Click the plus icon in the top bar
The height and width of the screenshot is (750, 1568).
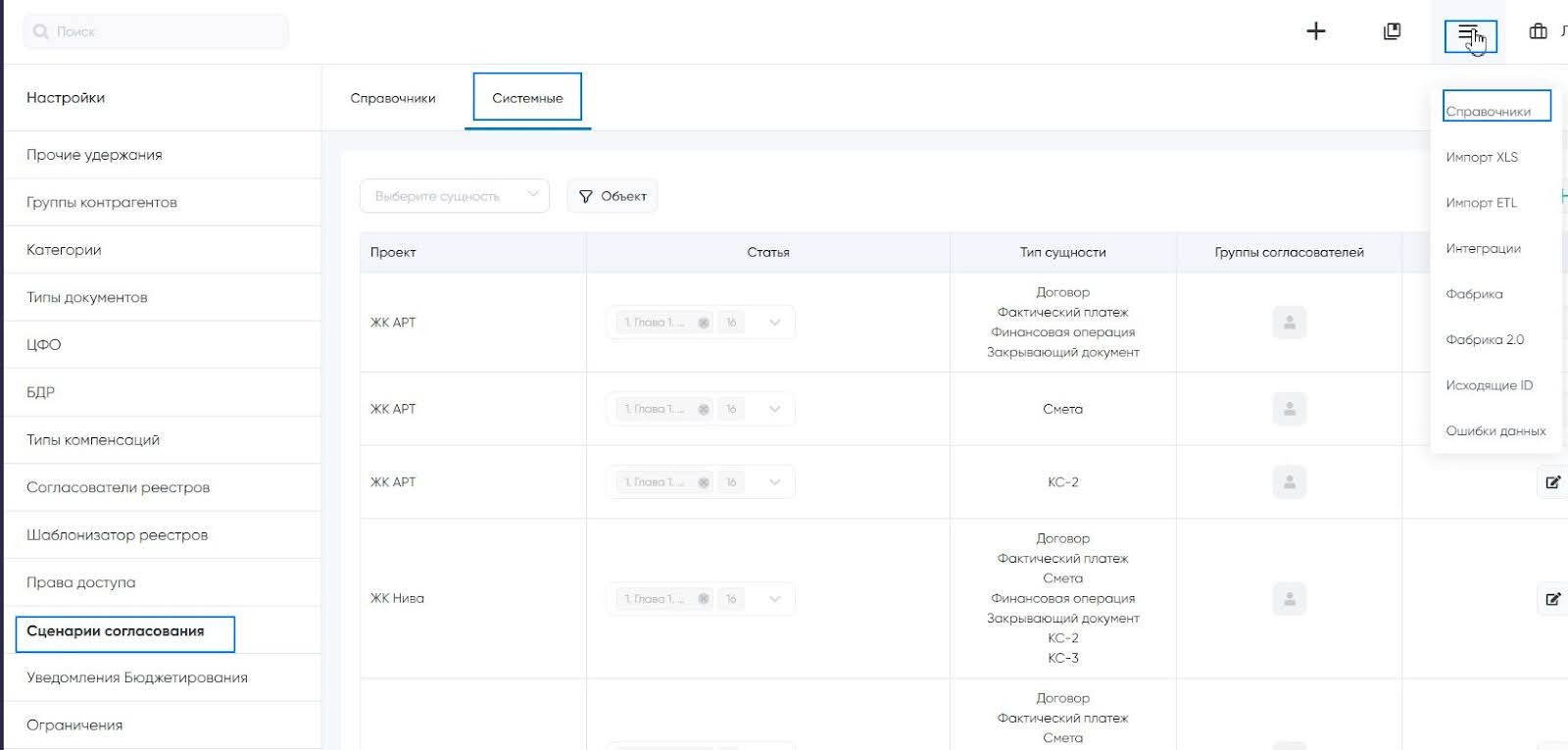pyautogui.click(x=1316, y=31)
